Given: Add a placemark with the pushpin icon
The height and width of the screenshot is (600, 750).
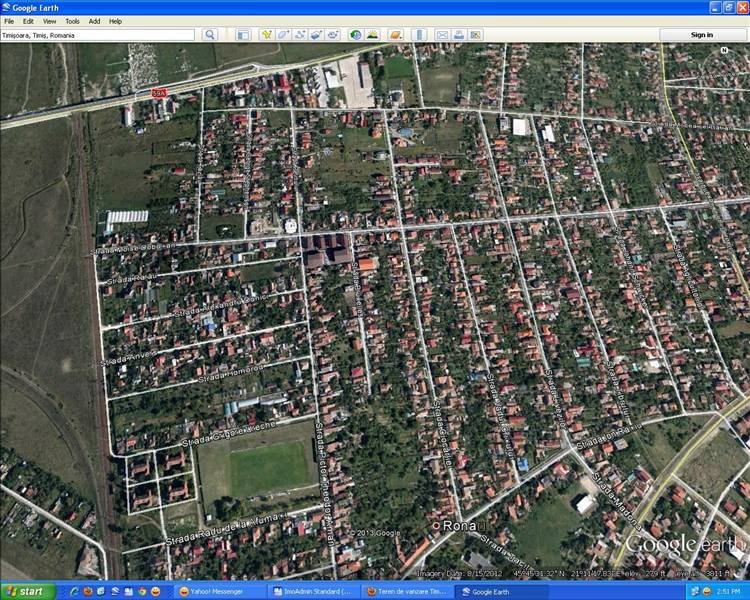Looking at the screenshot, I should 267,35.
